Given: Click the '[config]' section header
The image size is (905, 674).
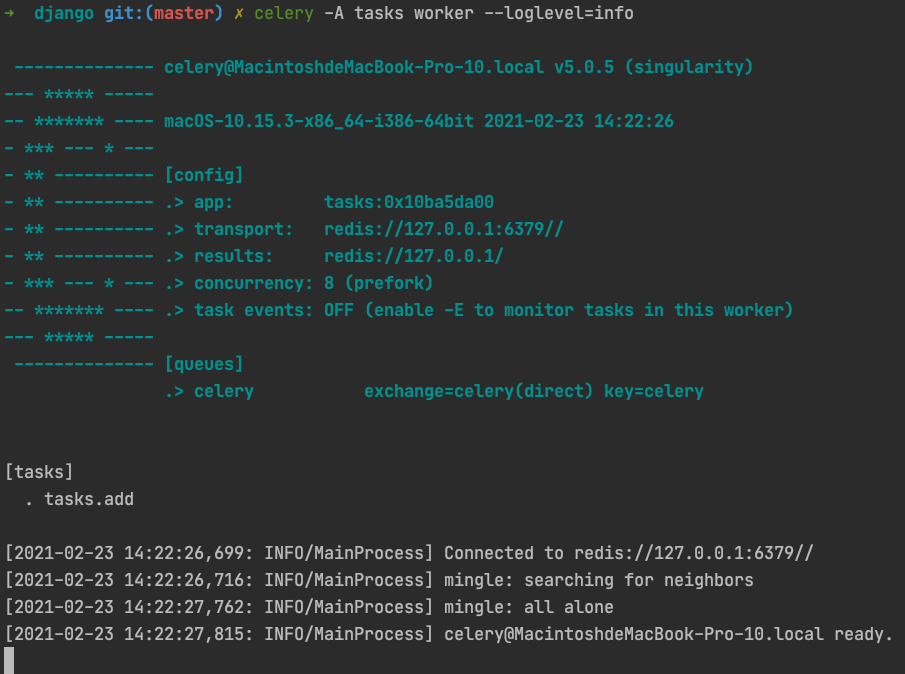Looking at the screenshot, I should coord(204,175).
